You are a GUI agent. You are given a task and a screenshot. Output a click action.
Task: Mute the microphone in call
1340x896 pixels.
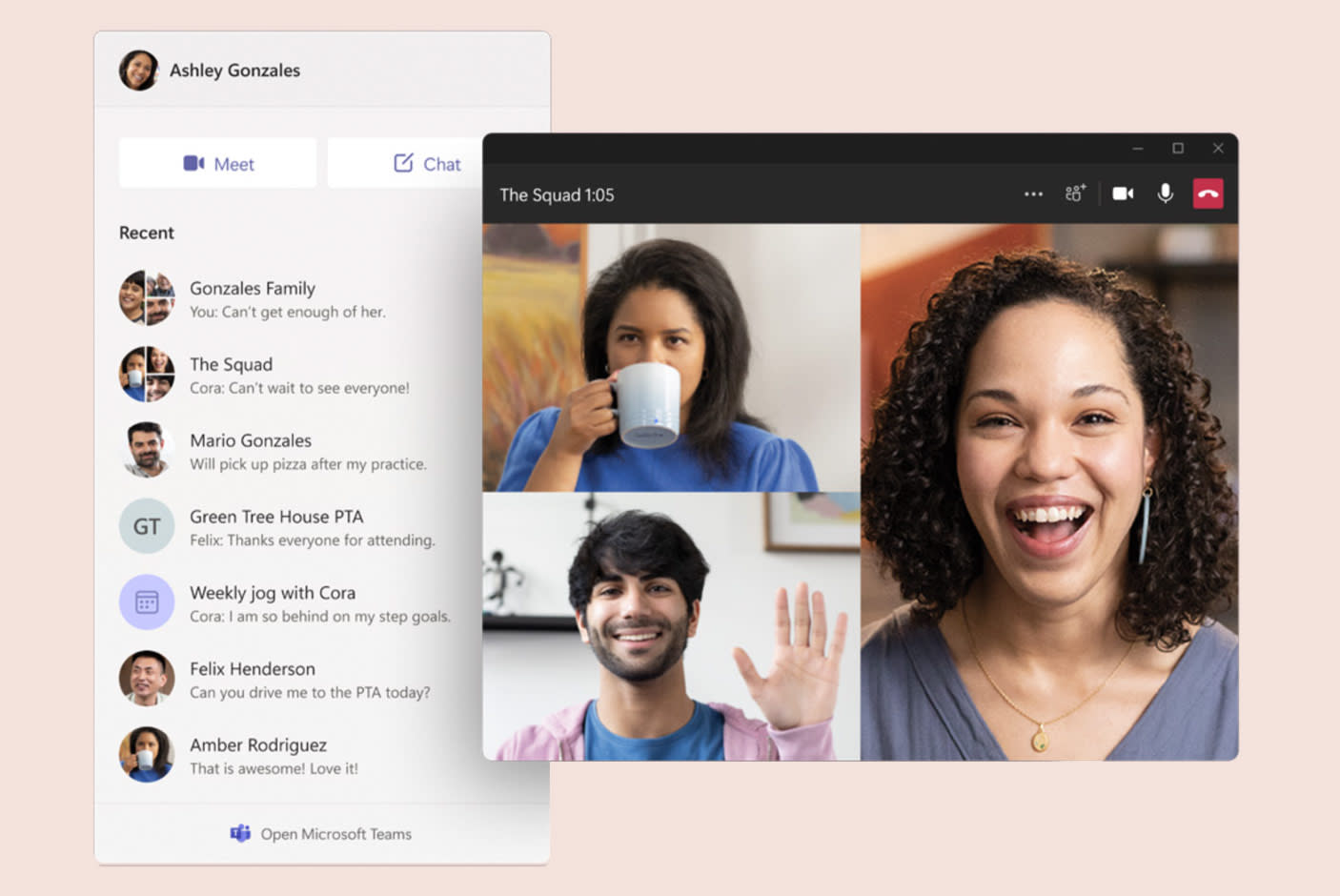pyautogui.click(x=1165, y=194)
